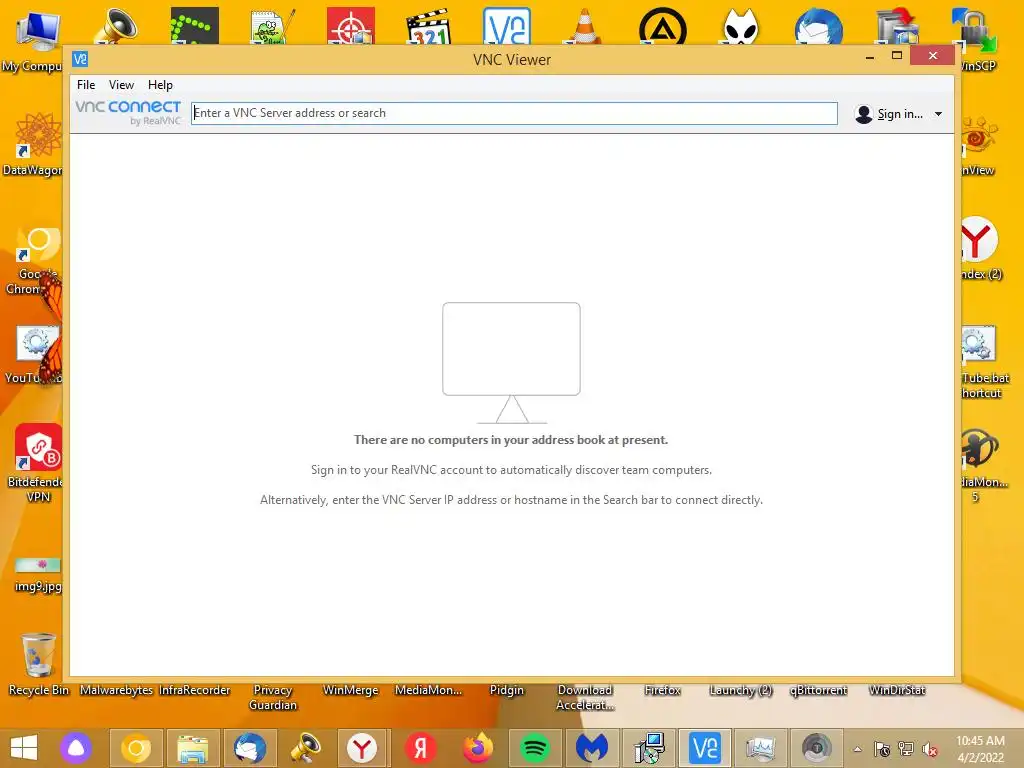
Task: Select the Launchy (2) desktop label
Action: (741, 690)
